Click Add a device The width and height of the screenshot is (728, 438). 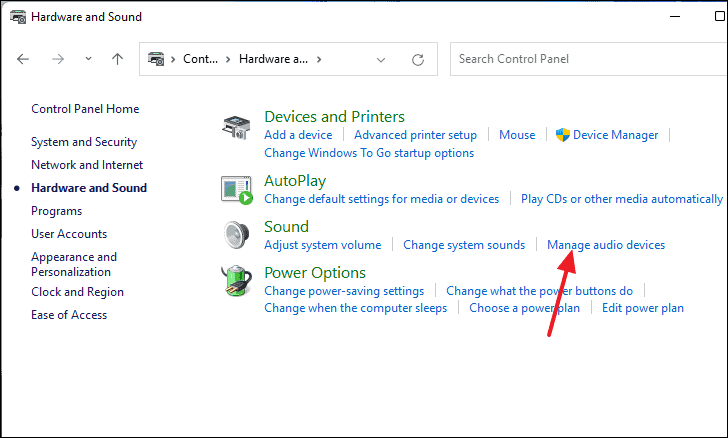pyautogui.click(x=298, y=135)
